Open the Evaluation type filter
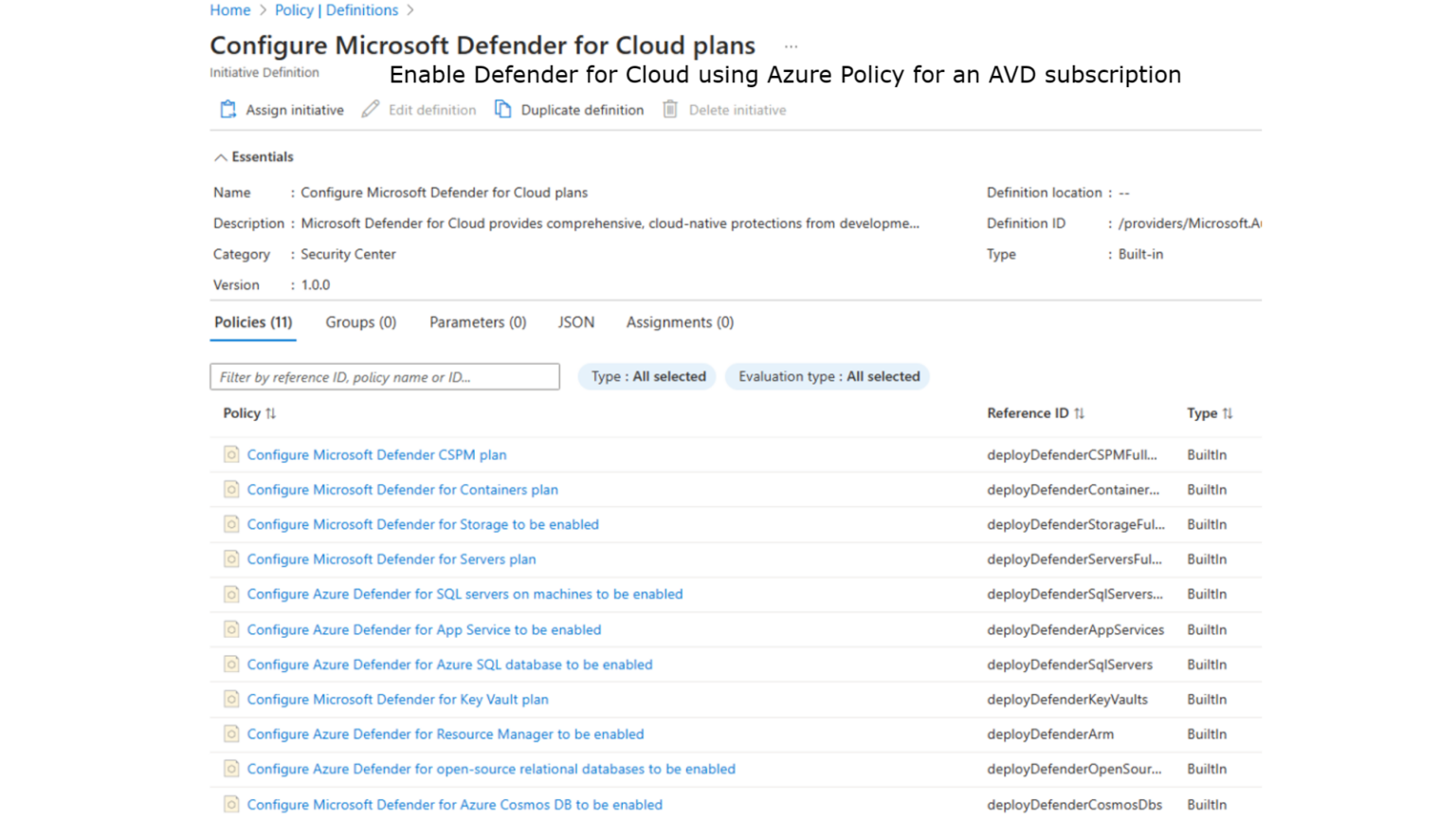The width and height of the screenshot is (1456, 819). (828, 376)
